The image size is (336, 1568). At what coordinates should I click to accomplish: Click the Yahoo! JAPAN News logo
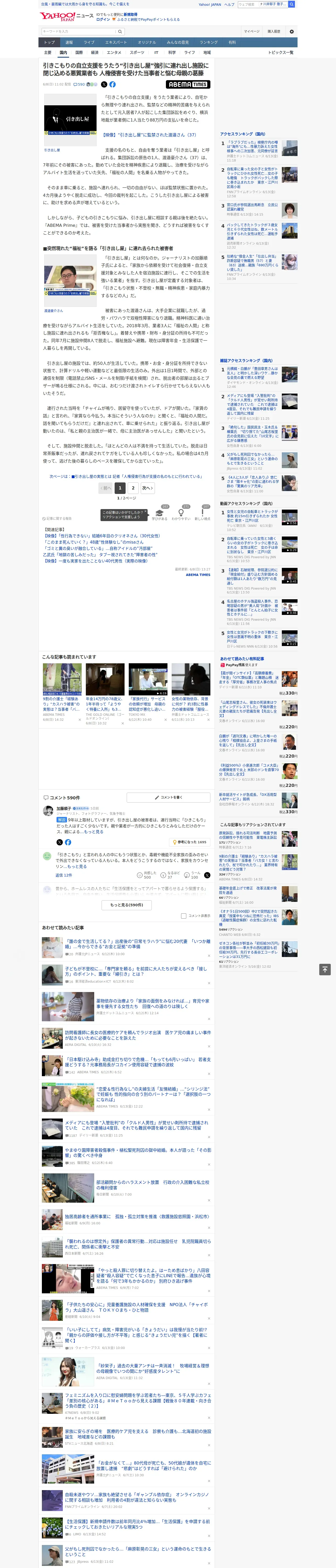pos(66,16)
